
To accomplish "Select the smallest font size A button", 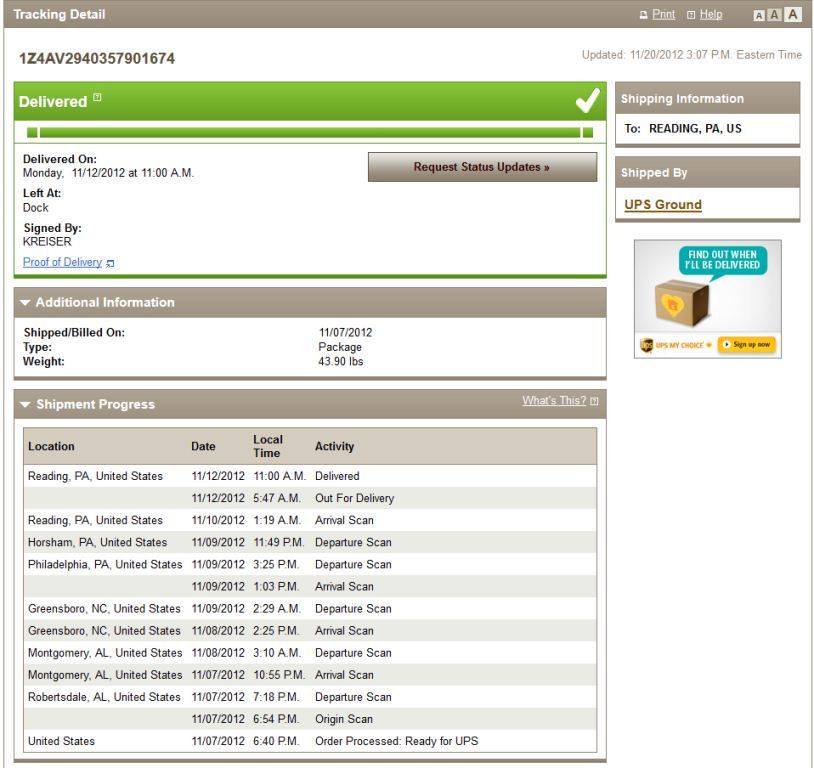I will click(x=761, y=15).
